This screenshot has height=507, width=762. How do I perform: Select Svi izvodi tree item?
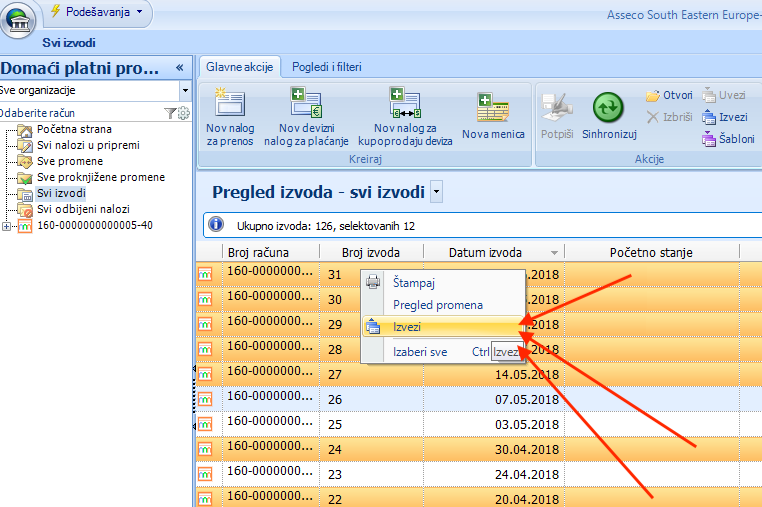[61, 193]
